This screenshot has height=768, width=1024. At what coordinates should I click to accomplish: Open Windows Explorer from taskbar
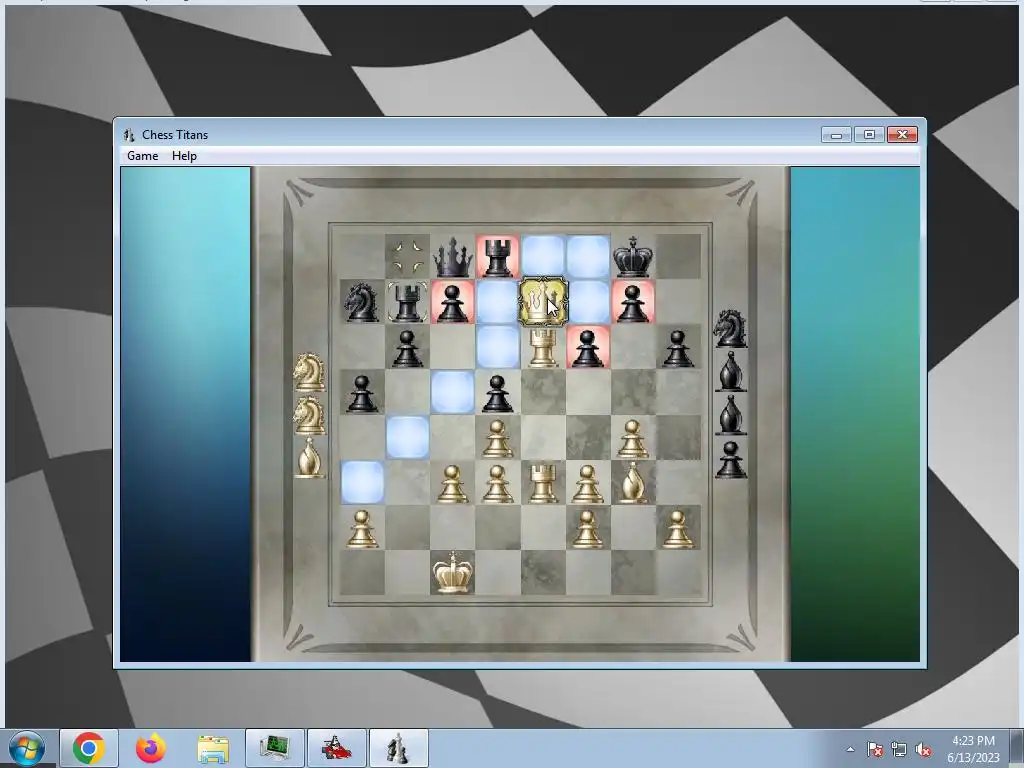(213, 748)
